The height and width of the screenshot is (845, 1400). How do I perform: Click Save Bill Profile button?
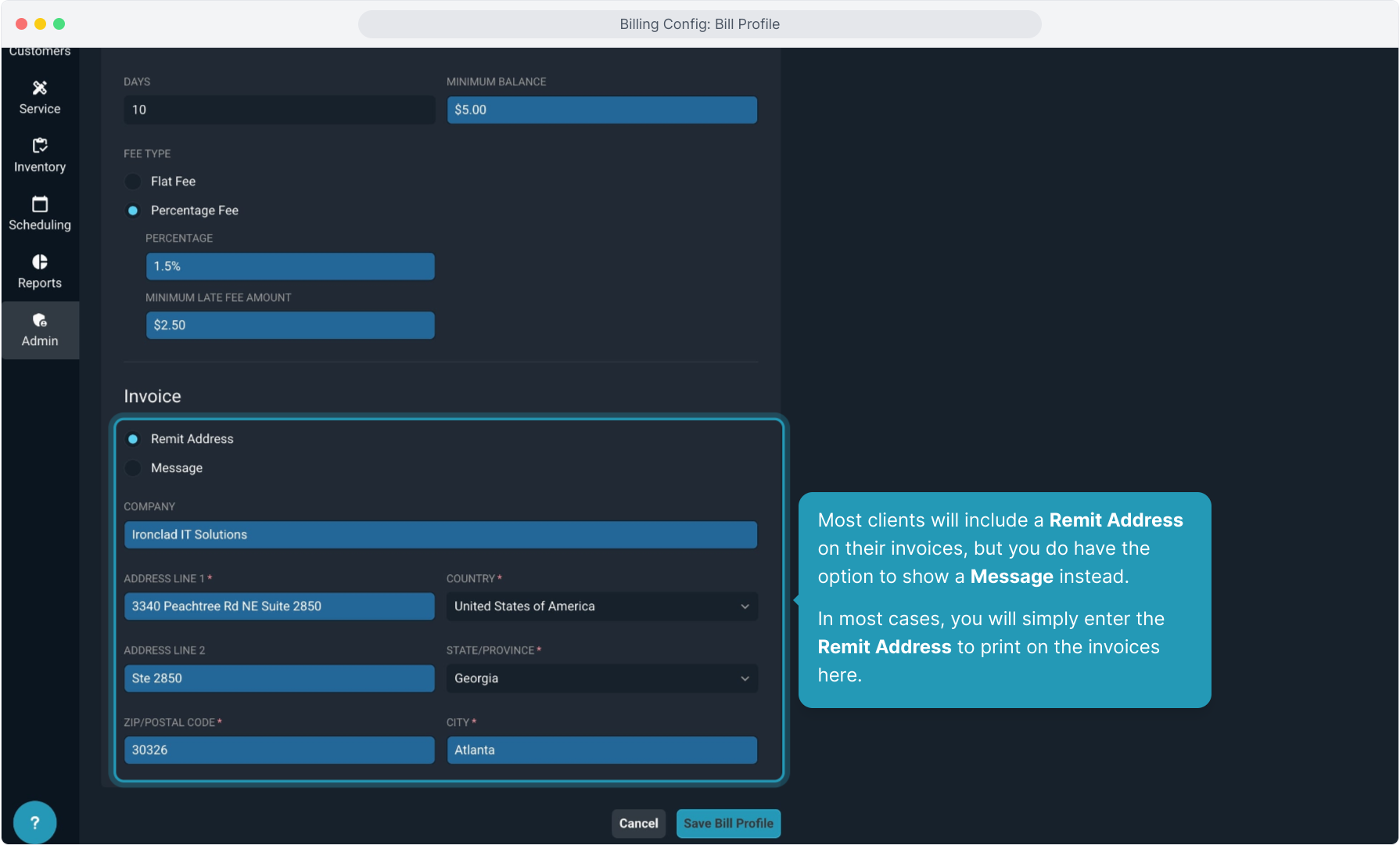tap(728, 823)
